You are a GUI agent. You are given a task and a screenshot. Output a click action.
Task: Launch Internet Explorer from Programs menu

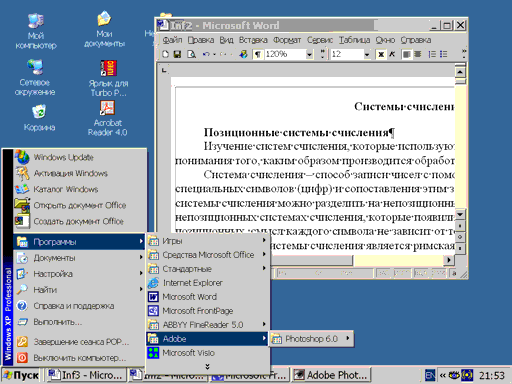[x=207, y=283]
